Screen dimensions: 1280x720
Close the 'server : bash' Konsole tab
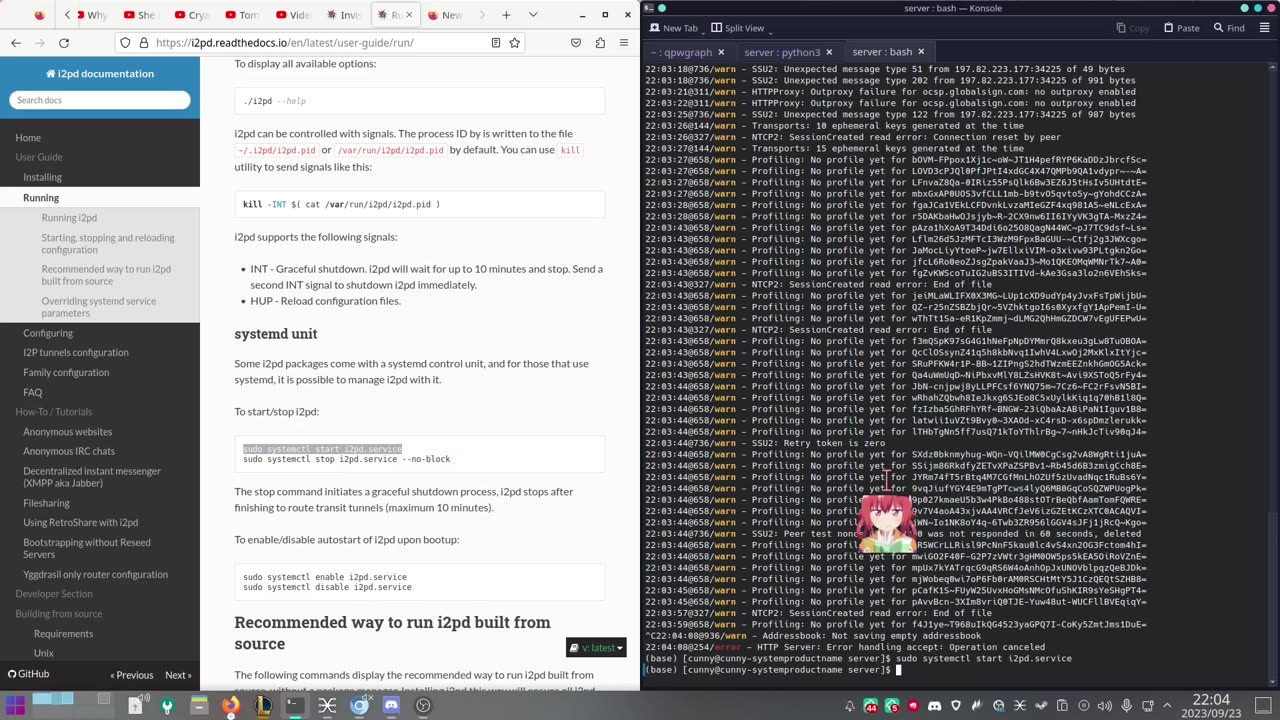pyautogui.click(x=921, y=52)
